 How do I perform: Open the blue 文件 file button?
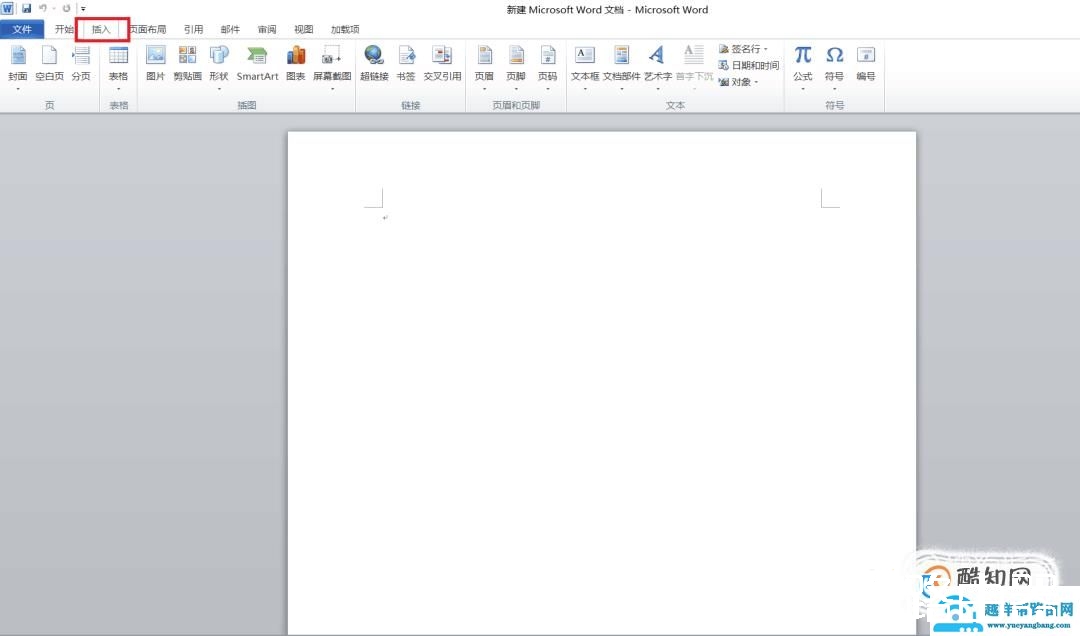click(22, 30)
